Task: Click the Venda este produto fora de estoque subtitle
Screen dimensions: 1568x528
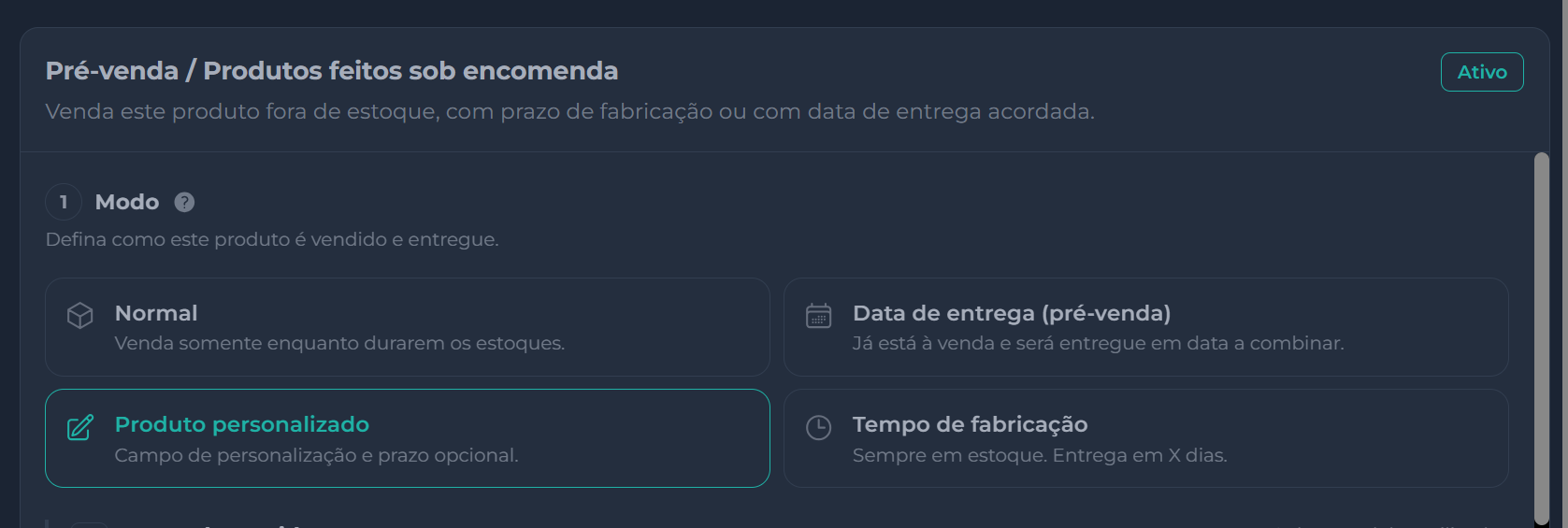Action: tap(569, 111)
